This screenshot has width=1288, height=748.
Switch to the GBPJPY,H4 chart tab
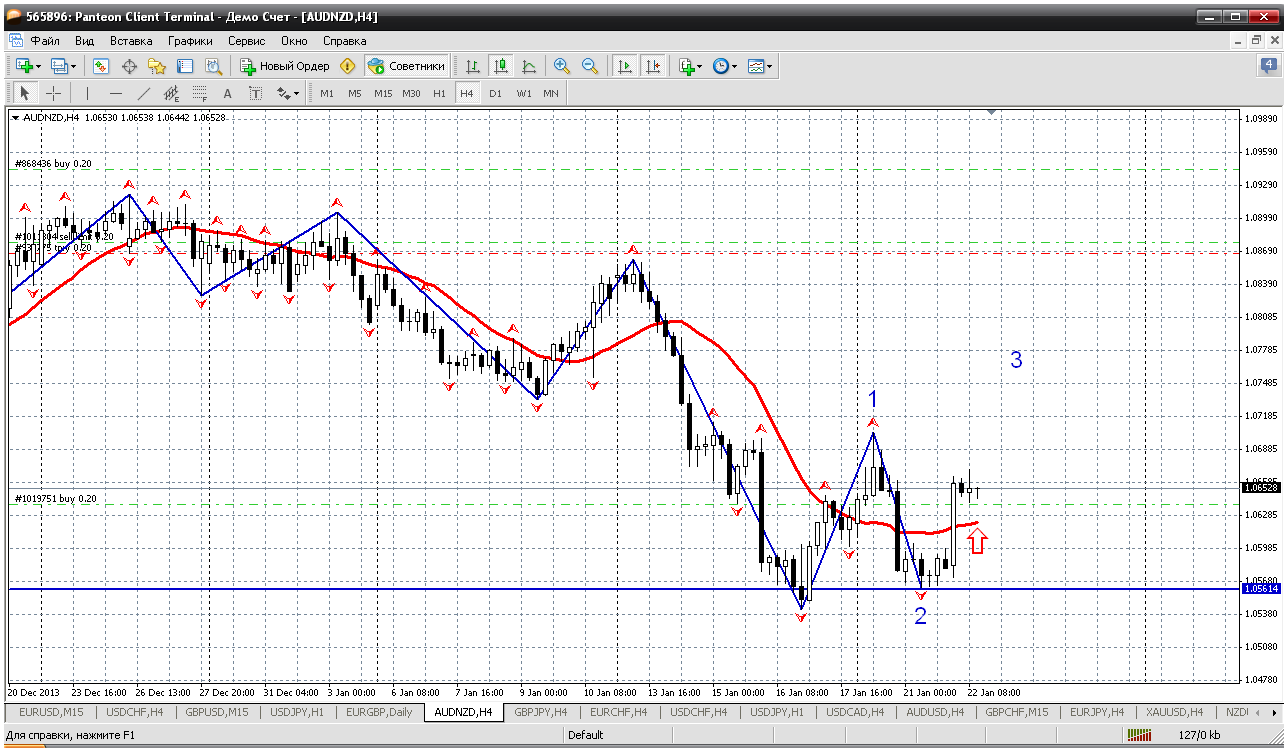point(540,712)
